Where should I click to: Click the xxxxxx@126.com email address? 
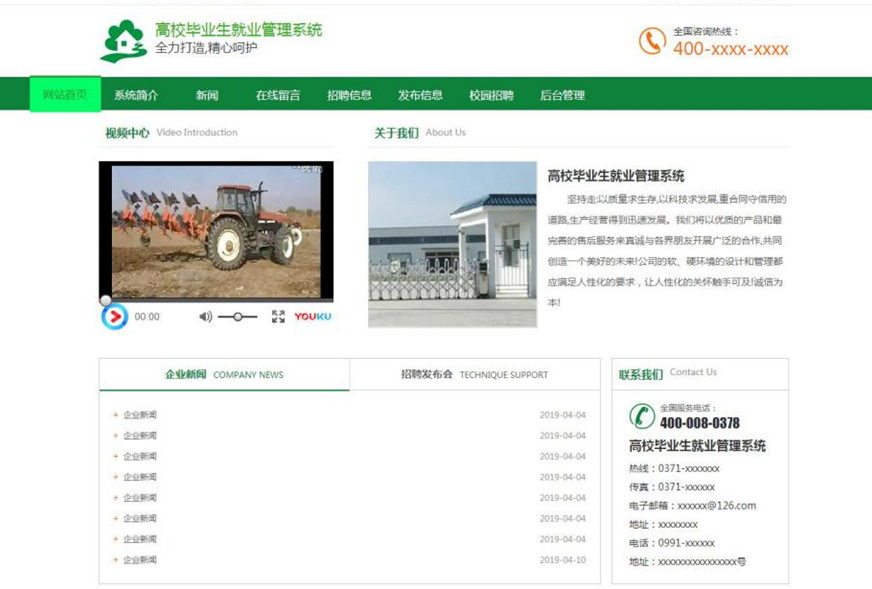coord(717,506)
